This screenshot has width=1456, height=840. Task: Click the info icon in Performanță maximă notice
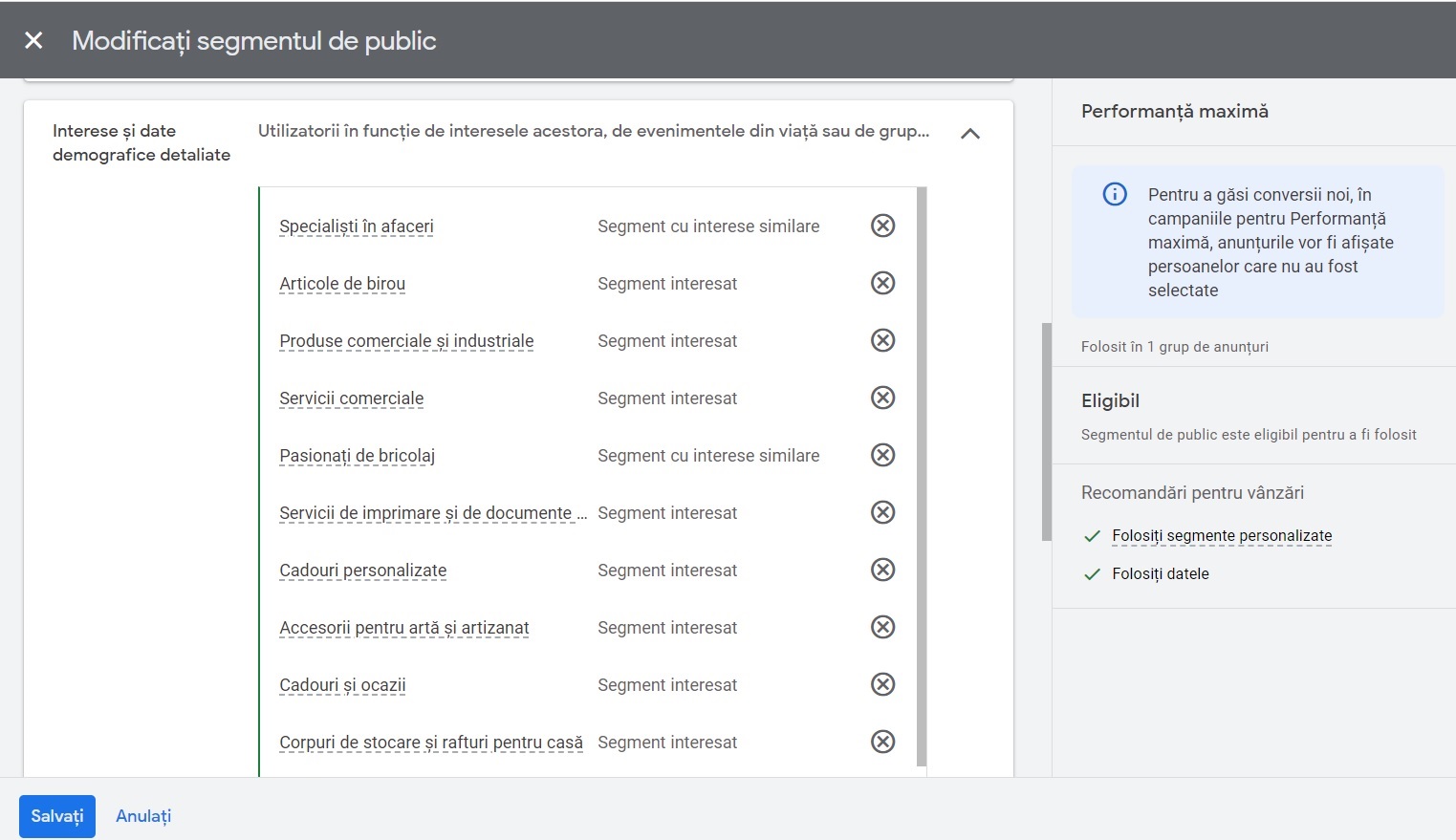click(x=1115, y=194)
